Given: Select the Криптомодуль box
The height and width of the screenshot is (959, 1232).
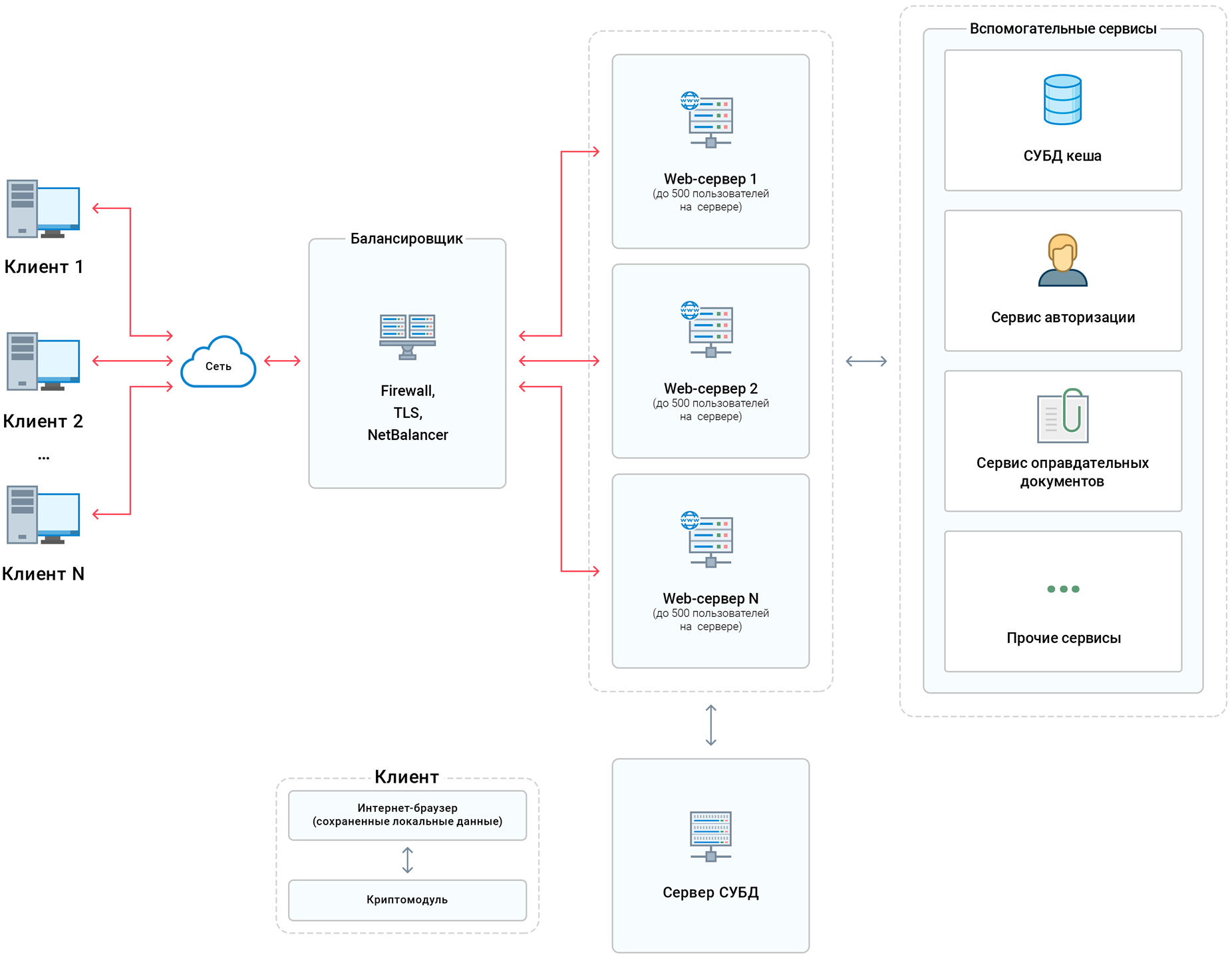Looking at the screenshot, I should [x=407, y=900].
